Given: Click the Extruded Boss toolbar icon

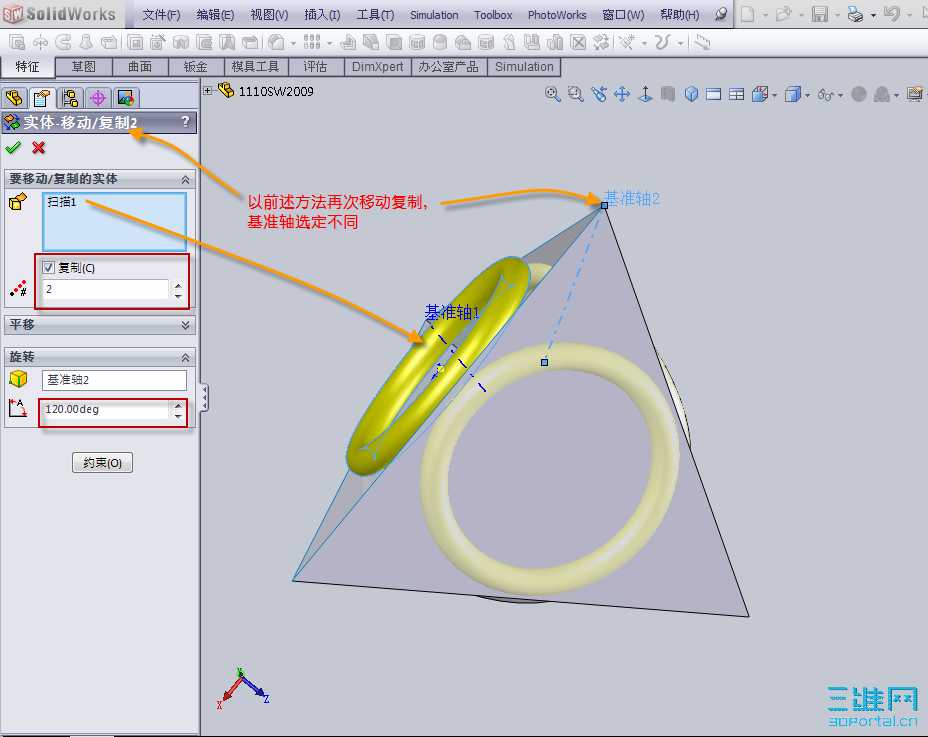Looking at the screenshot, I should (17, 42).
